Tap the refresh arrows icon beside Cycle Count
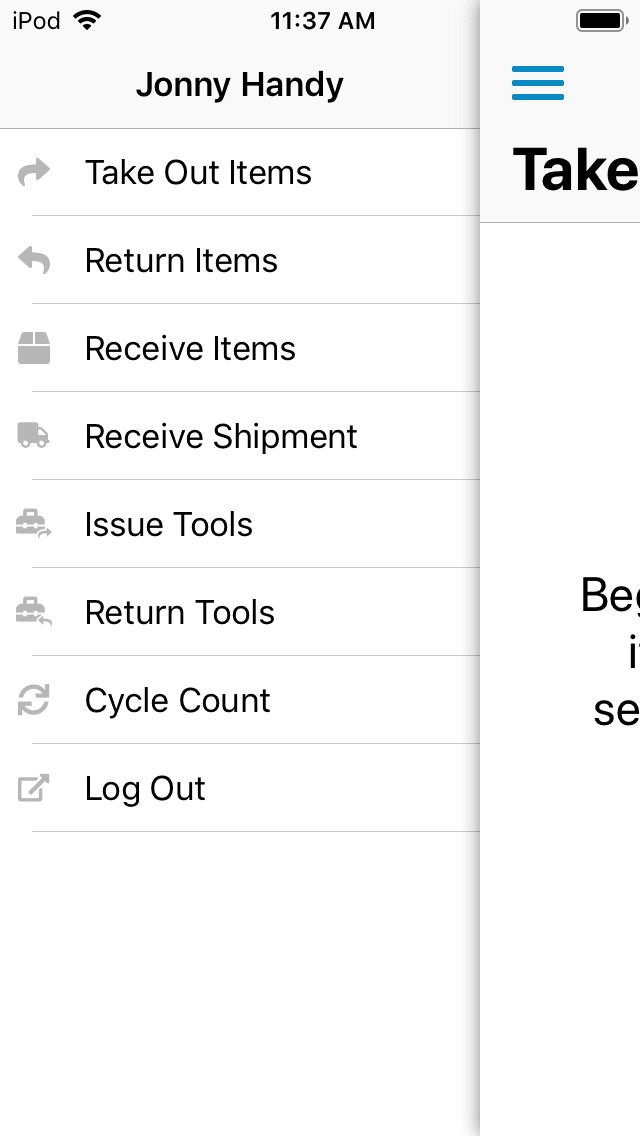The width and height of the screenshot is (640, 1136). 34,701
